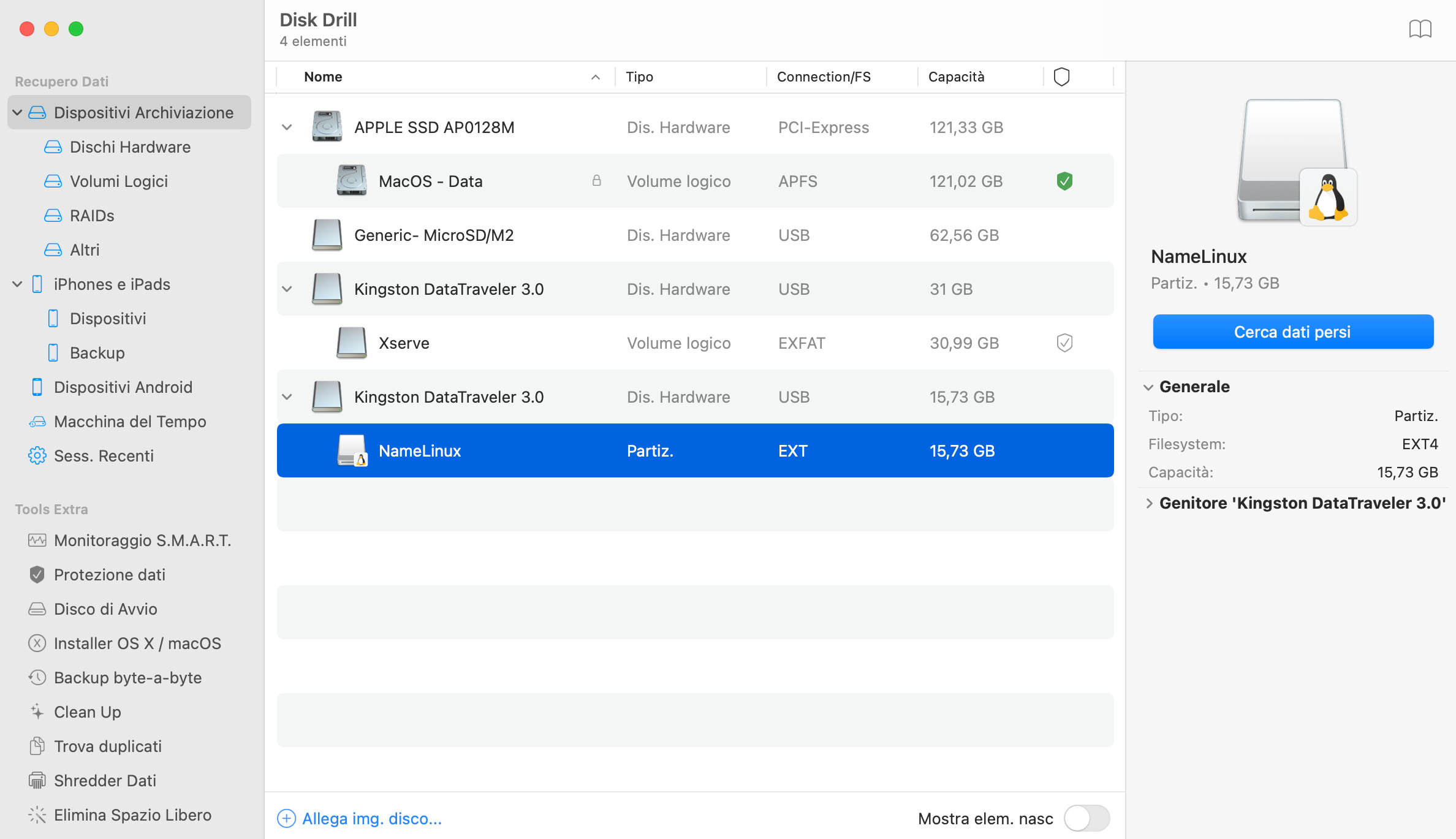
Task: Click the 121,33 GB capacity cell
Action: [x=966, y=127]
